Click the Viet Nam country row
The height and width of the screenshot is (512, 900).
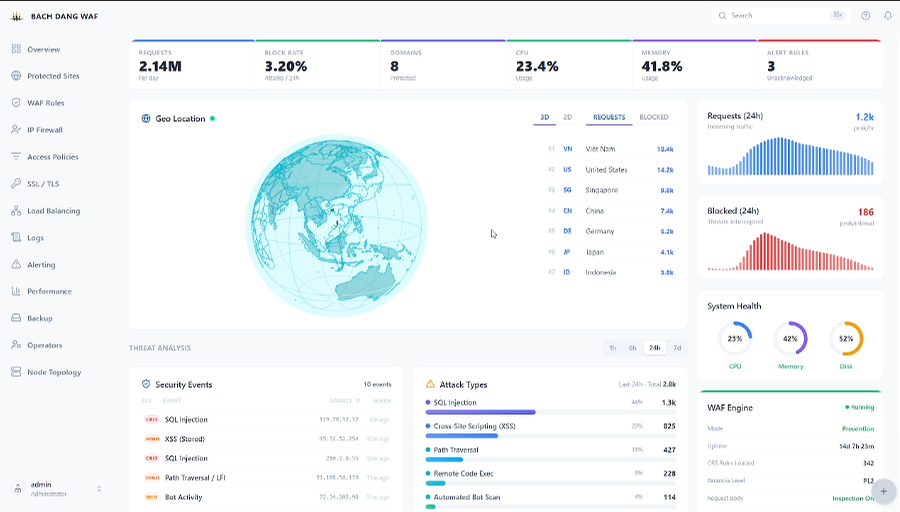[x=610, y=149]
